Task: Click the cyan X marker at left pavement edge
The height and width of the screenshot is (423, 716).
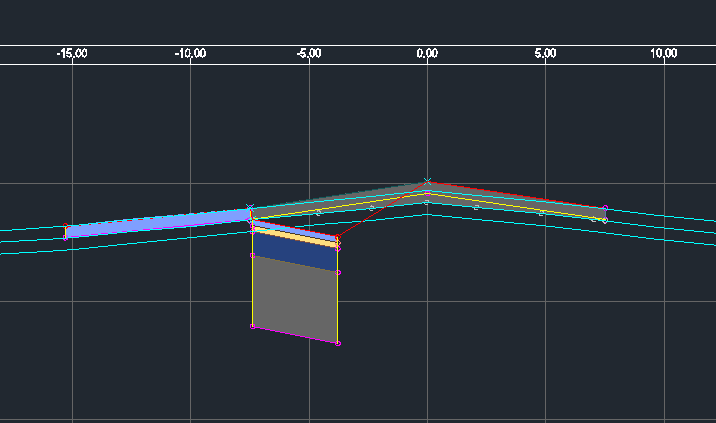Action: point(250,208)
